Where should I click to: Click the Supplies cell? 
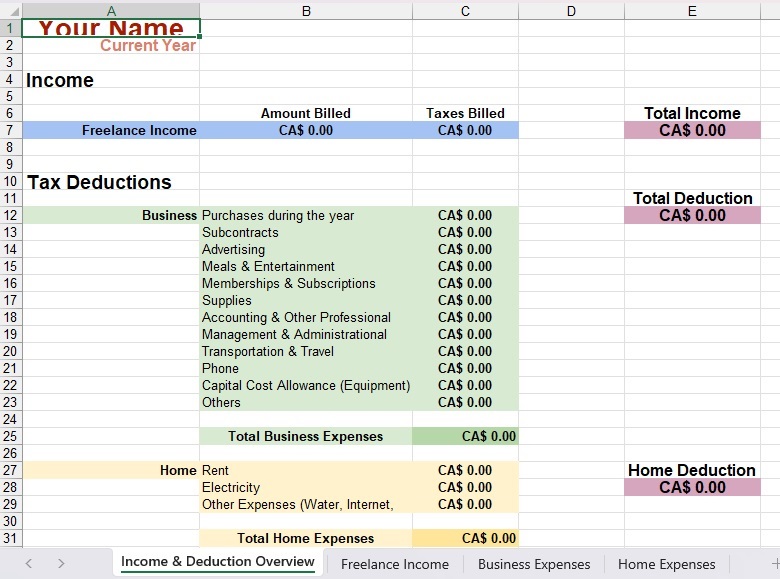[306, 300]
